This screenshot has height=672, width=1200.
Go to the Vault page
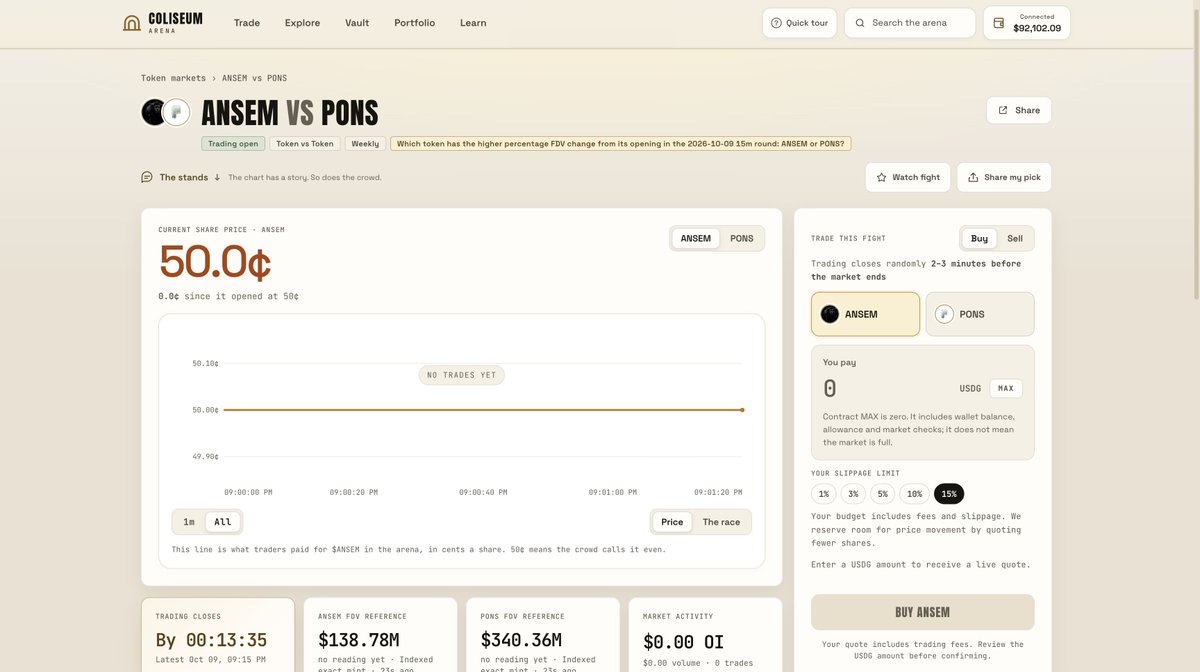coord(357,23)
